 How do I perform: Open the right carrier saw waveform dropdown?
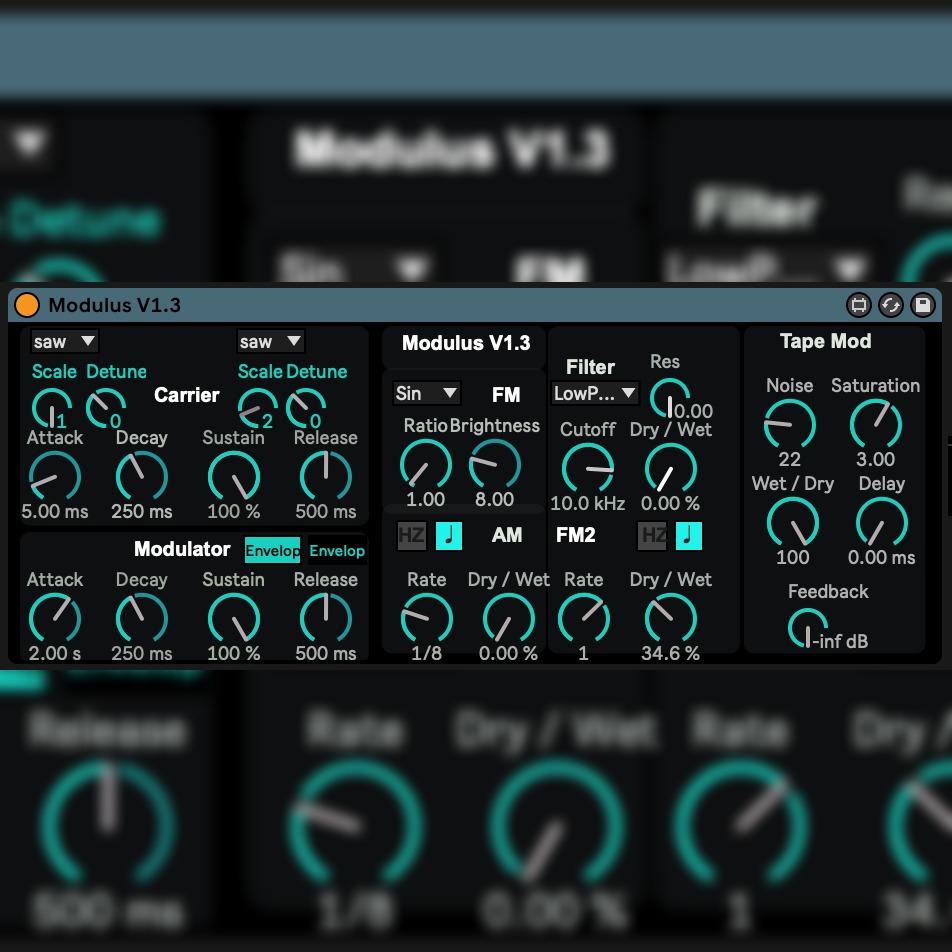click(270, 342)
